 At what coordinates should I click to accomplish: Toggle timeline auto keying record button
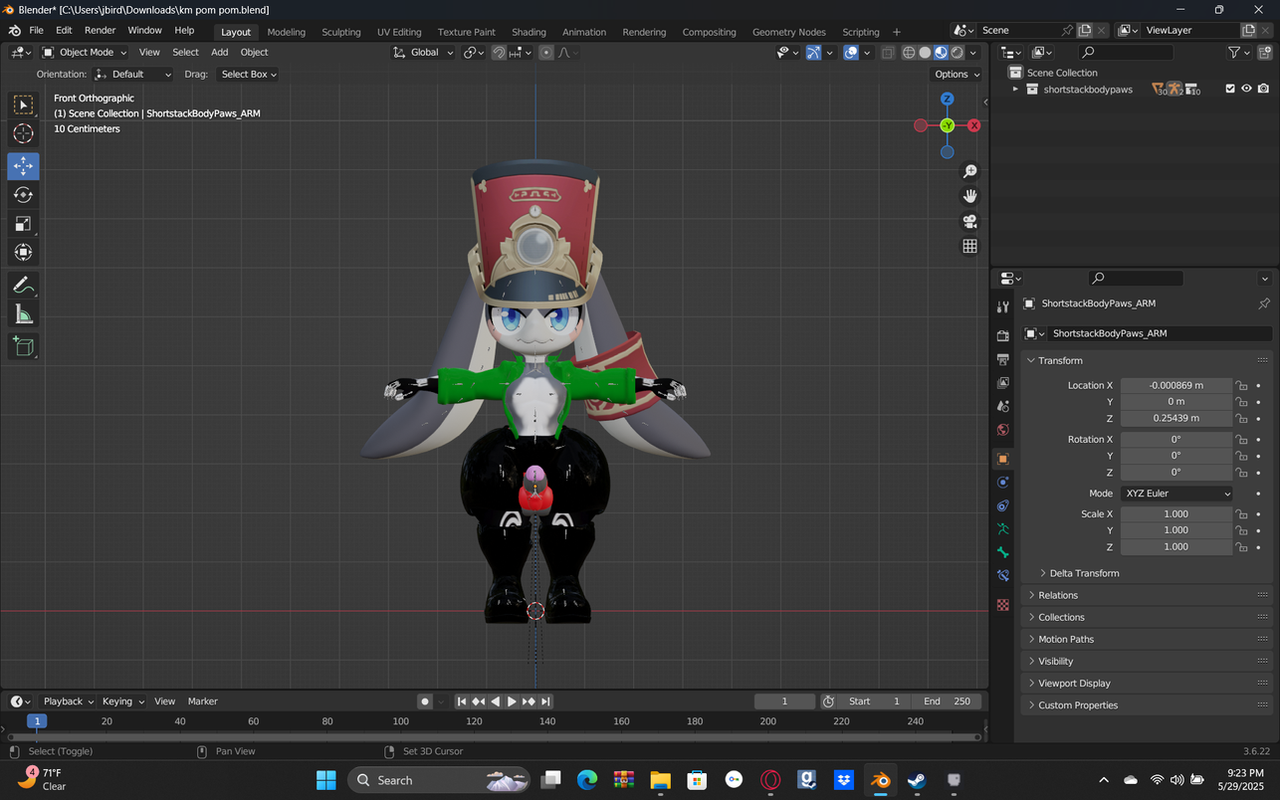click(425, 702)
